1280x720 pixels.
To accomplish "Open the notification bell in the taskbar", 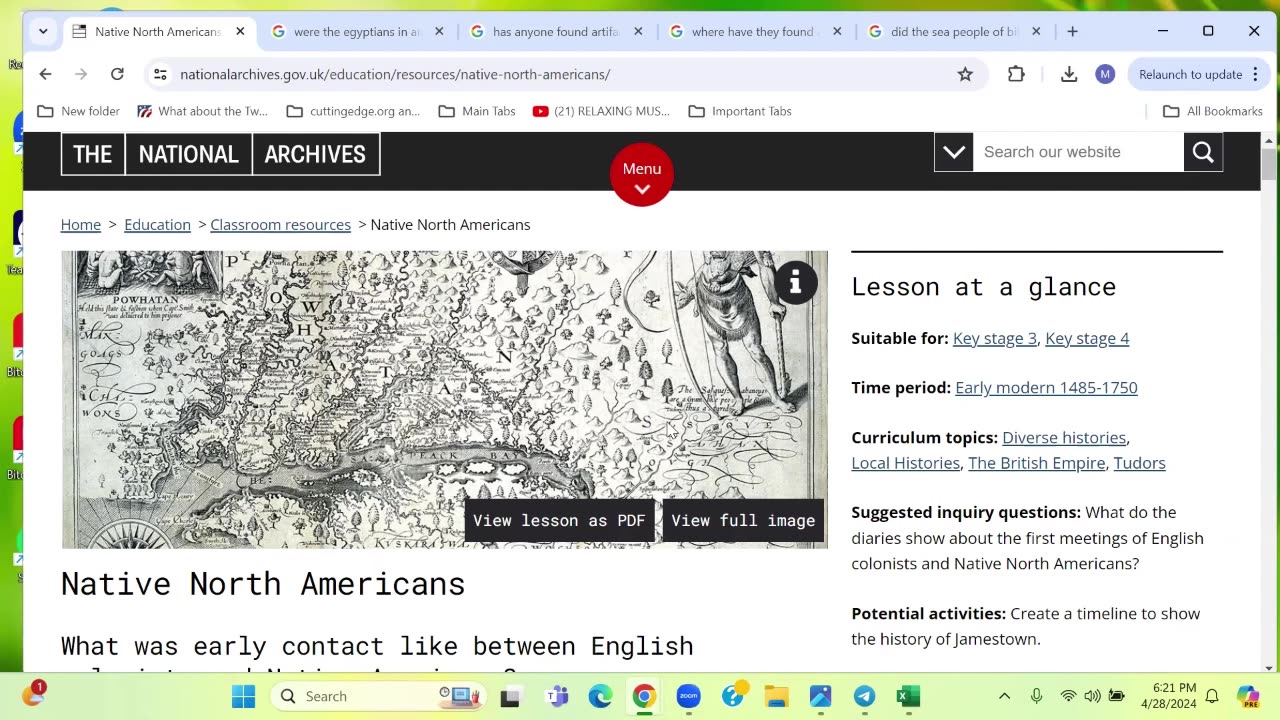I will coord(1212,696).
